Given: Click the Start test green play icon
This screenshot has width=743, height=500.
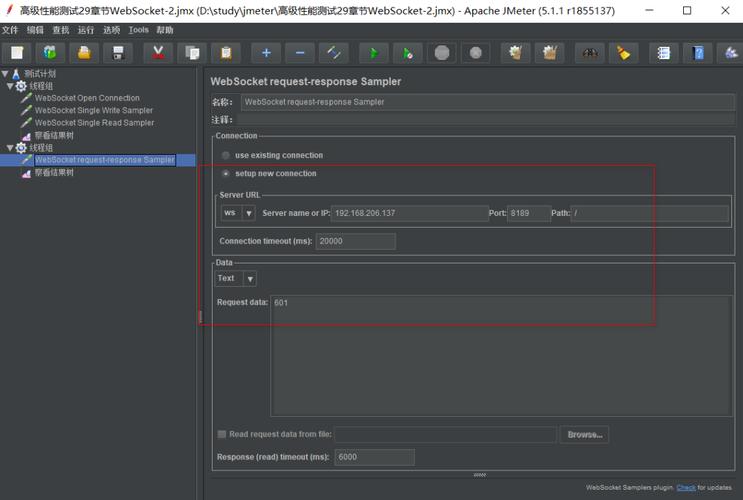Looking at the screenshot, I should pyautogui.click(x=373, y=53).
